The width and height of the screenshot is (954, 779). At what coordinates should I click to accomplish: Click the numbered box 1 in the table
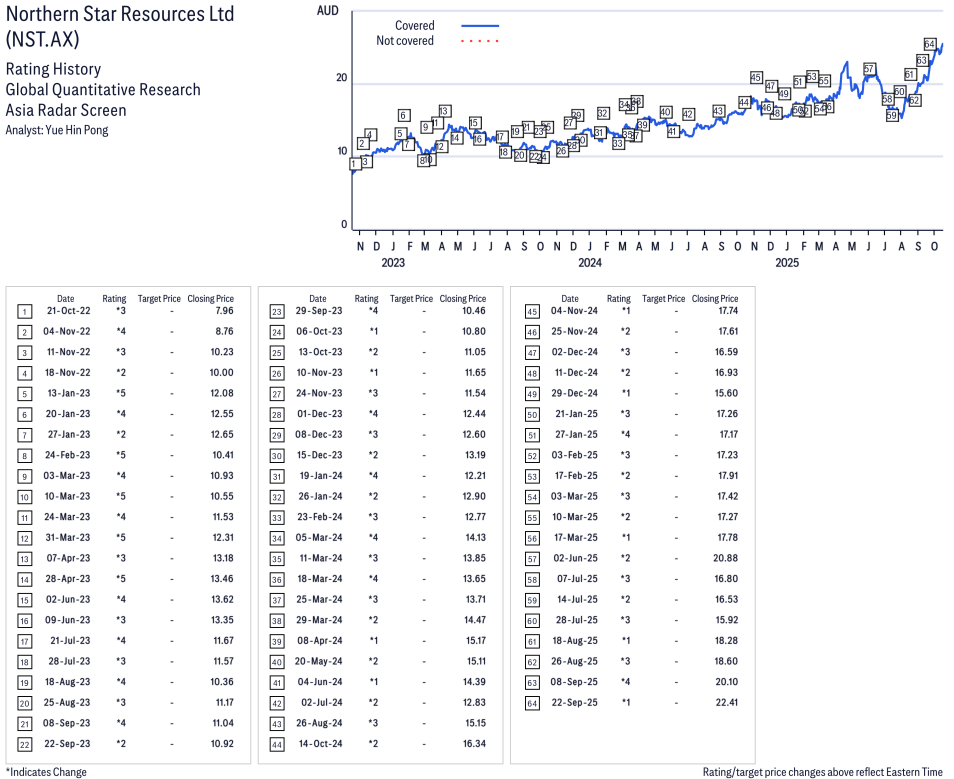(x=24, y=311)
